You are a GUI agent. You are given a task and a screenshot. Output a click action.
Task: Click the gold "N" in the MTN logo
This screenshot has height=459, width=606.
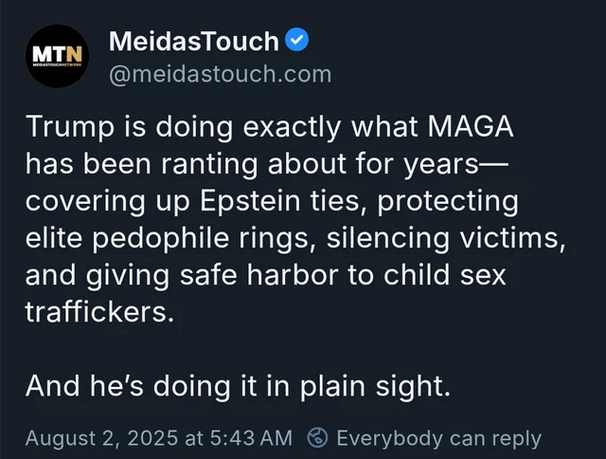coord(74,54)
